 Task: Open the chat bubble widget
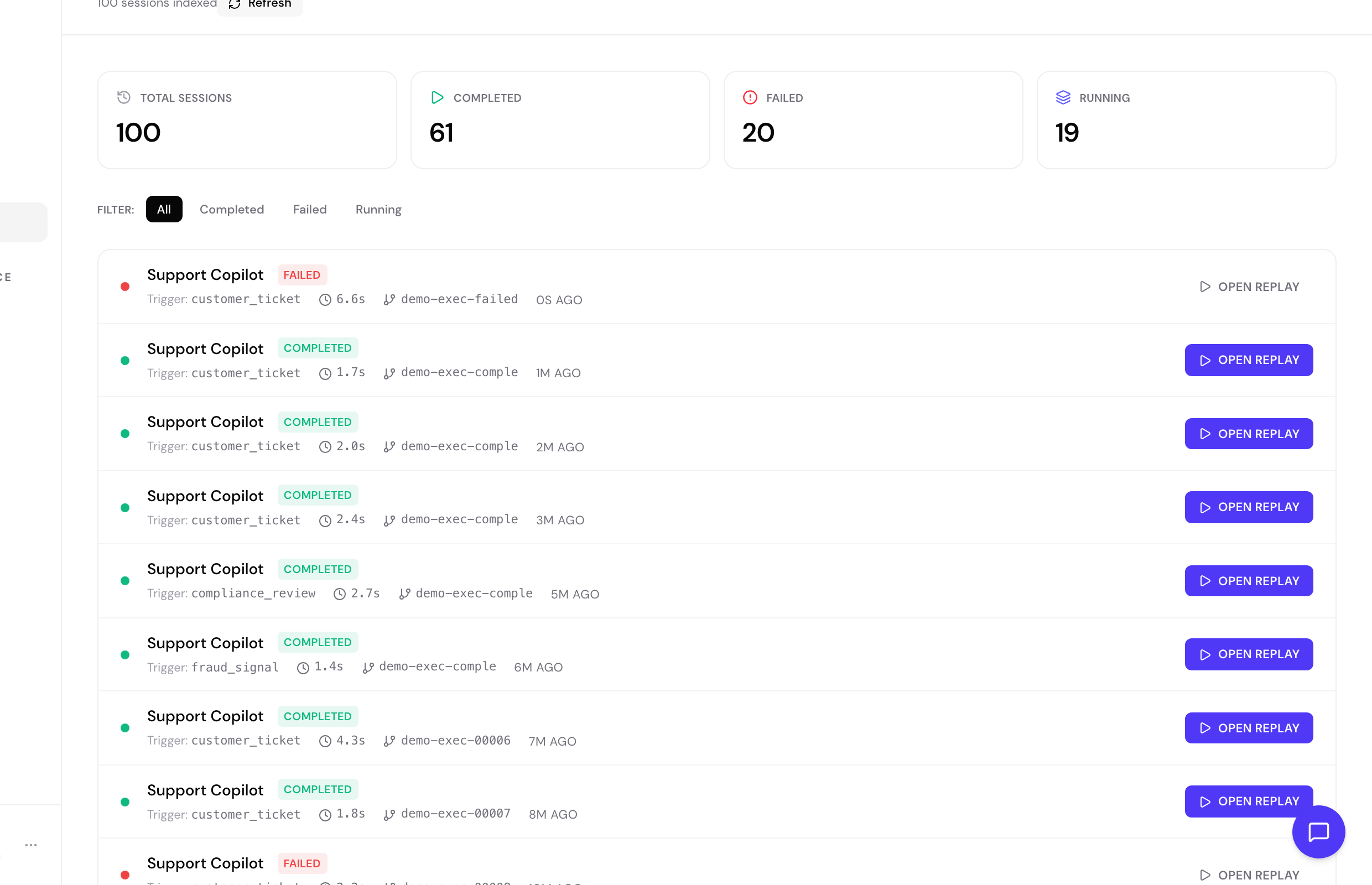coord(1318,831)
